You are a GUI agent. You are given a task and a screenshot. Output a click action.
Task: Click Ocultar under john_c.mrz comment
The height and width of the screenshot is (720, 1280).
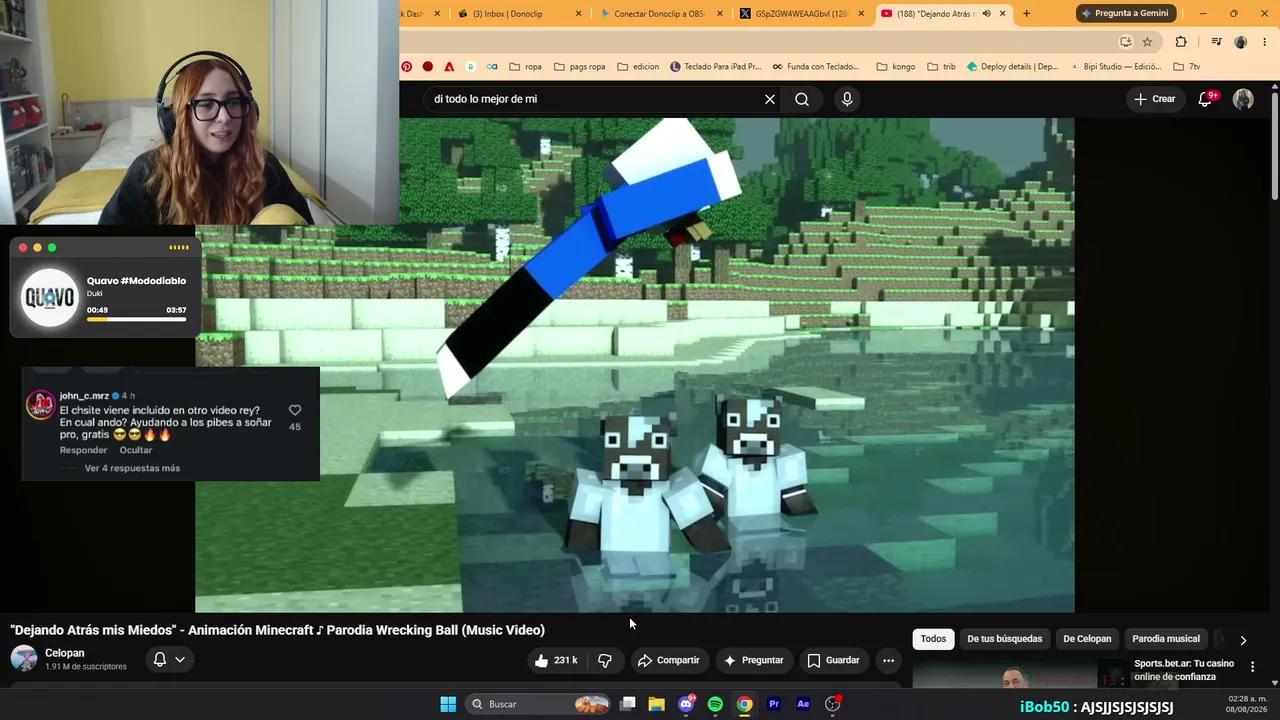click(x=136, y=450)
